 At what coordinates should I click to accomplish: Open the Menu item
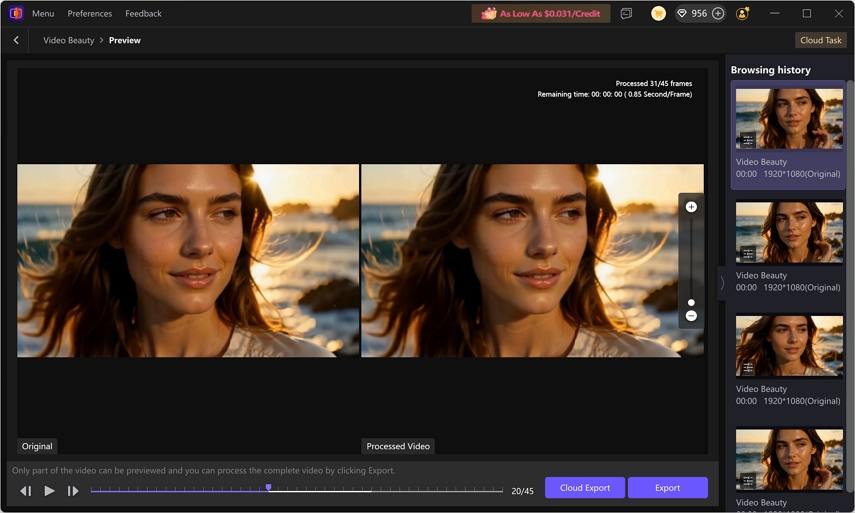pyautogui.click(x=43, y=14)
